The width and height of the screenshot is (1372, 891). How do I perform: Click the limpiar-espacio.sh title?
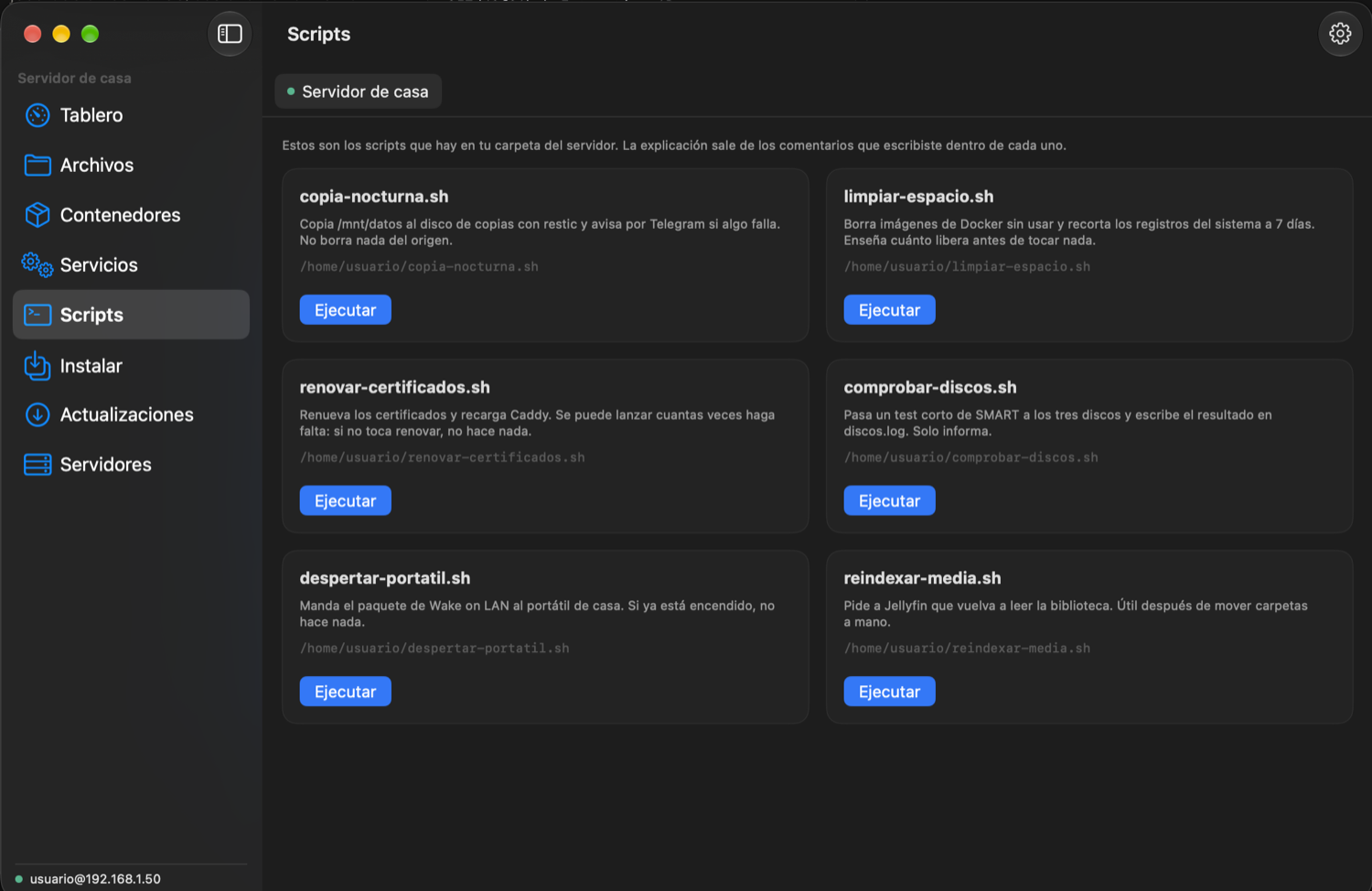(x=918, y=197)
